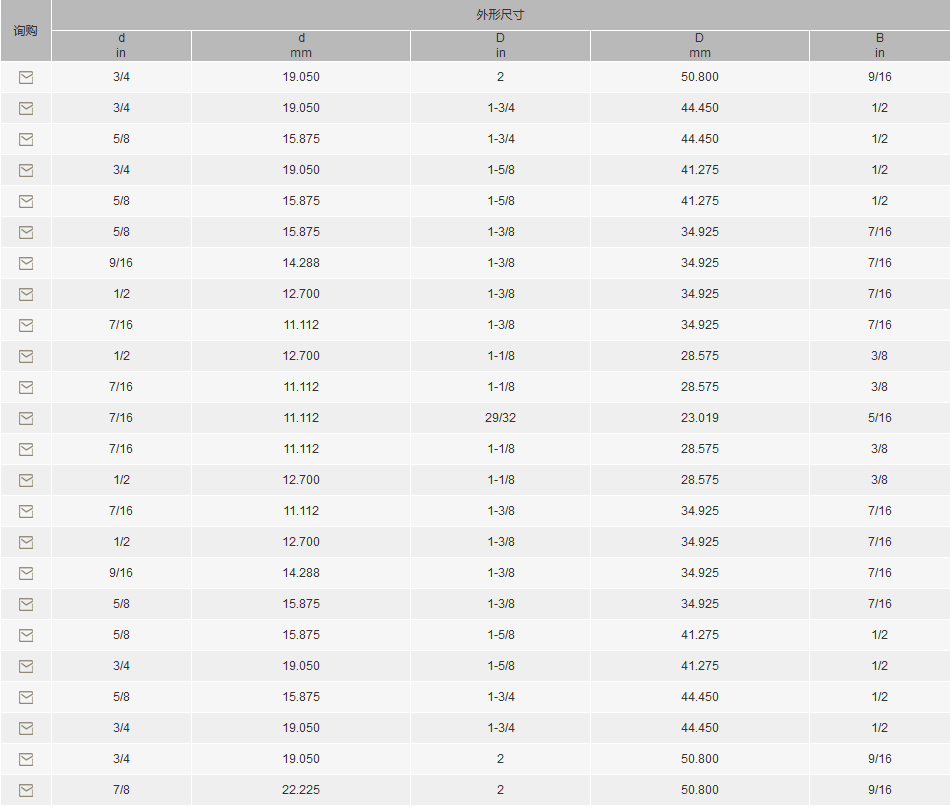The width and height of the screenshot is (950, 807).
Task: Click the 询购 column header
Action: [x=25, y=30]
